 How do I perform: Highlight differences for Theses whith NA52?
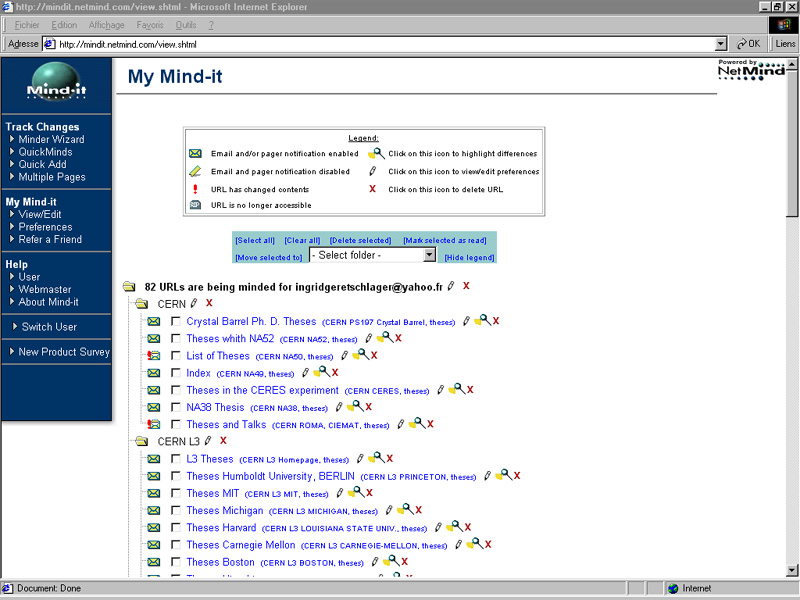click(x=385, y=337)
